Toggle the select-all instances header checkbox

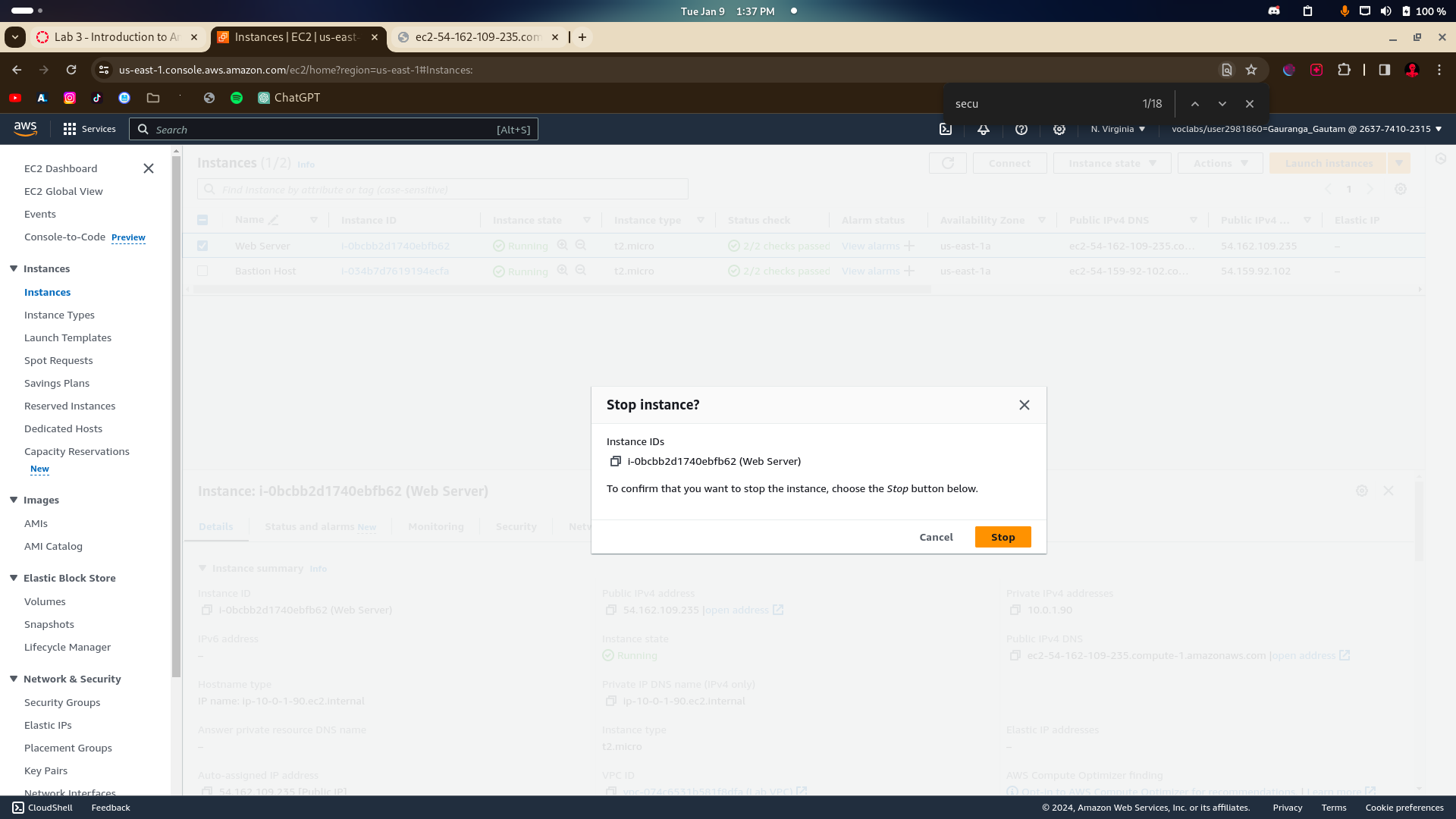tap(202, 220)
